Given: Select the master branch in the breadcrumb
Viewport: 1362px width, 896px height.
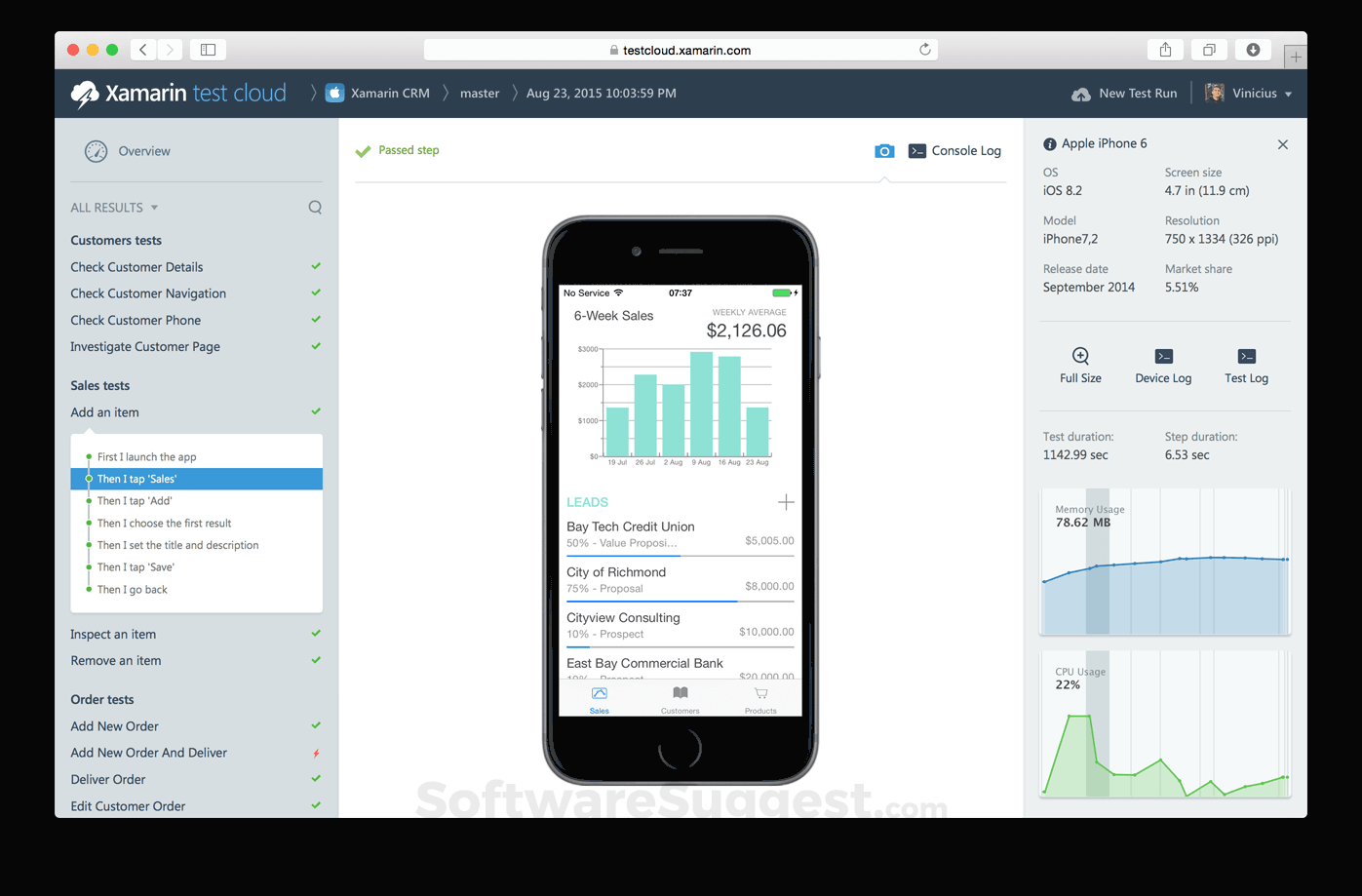Looking at the screenshot, I should point(480,93).
